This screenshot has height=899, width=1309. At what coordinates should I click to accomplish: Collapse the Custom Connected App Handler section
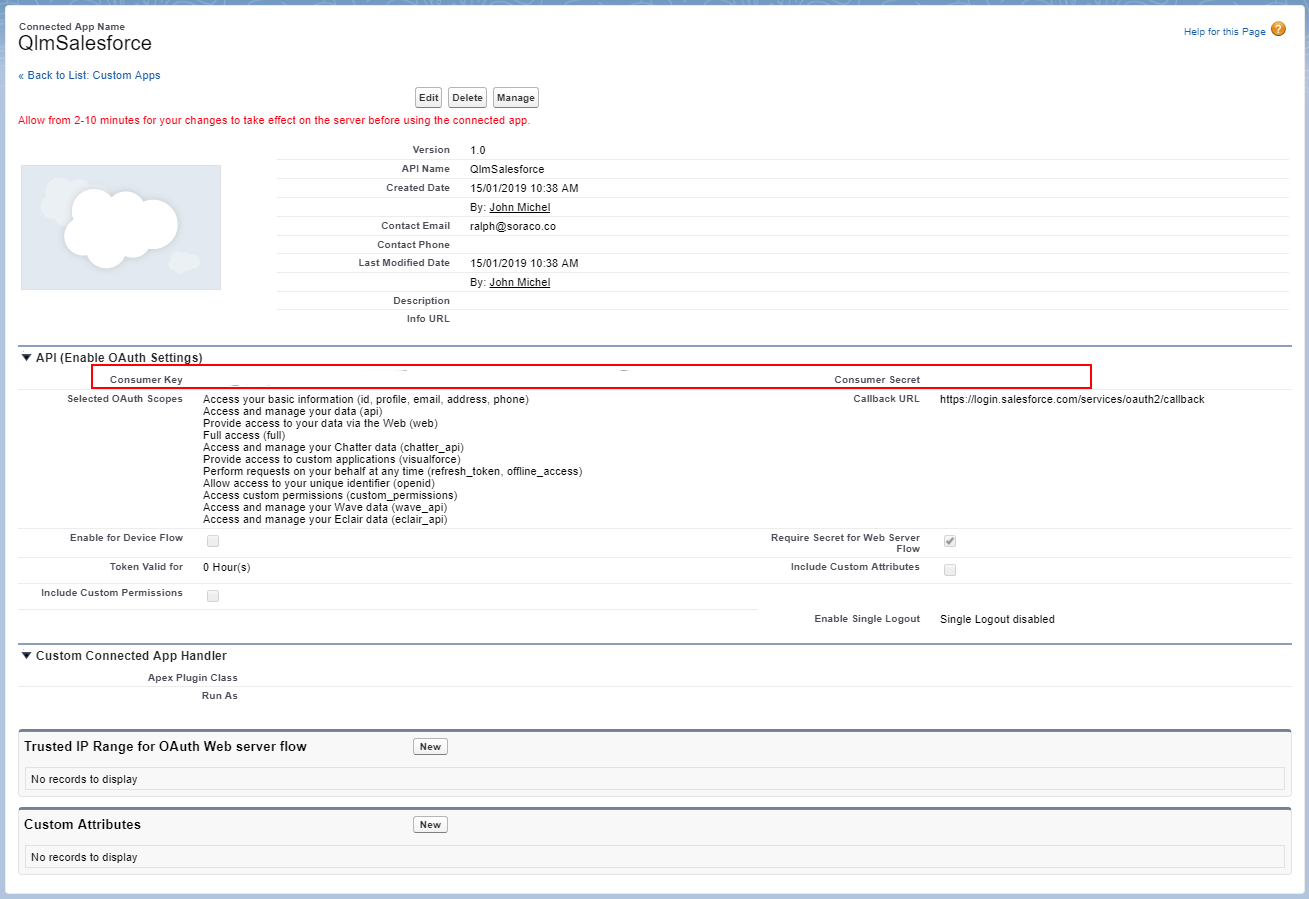(26, 656)
